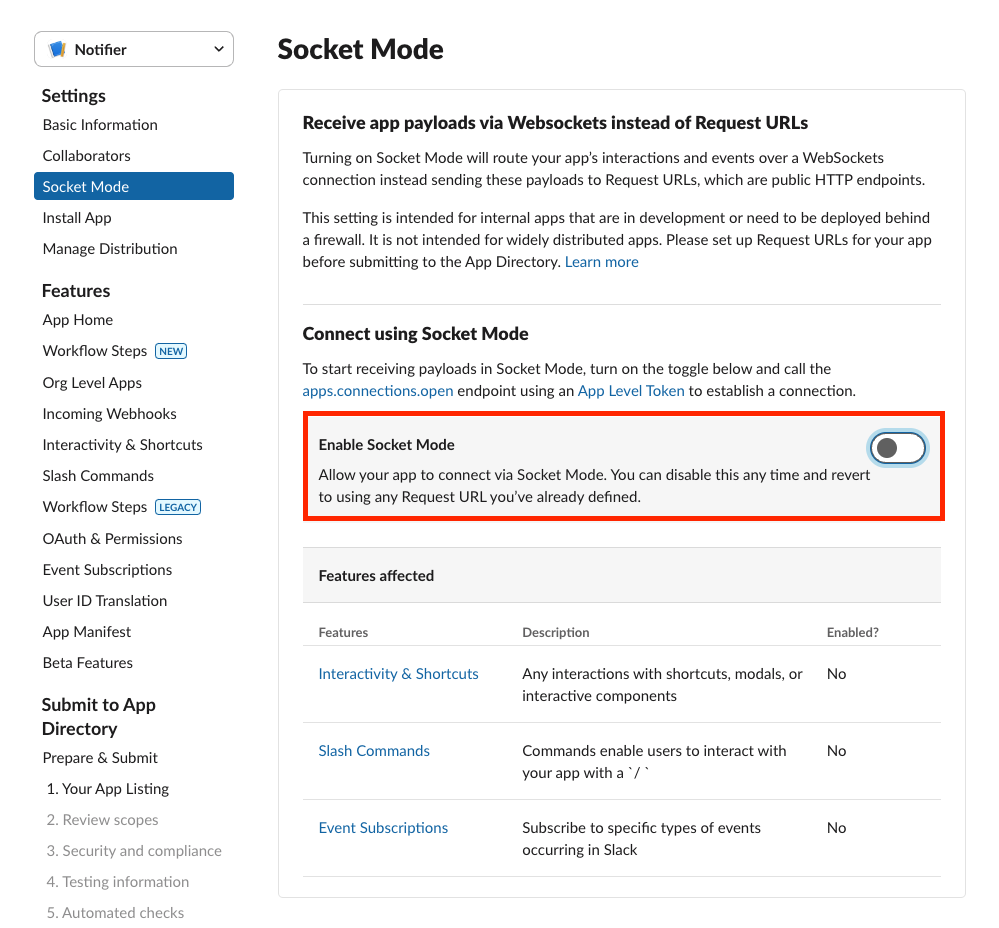Open Event Subscriptions link in the table
Screen dimensions: 999x928
[383, 828]
